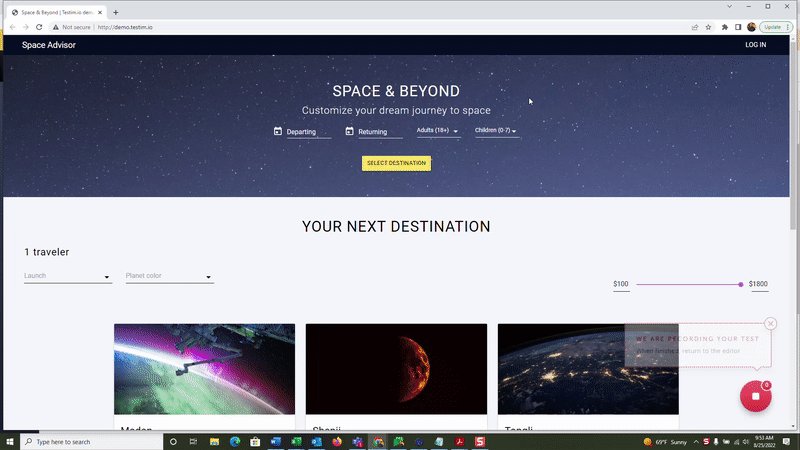Click the Windows taskbar search box
Image resolution: width=800 pixels, height=450 pixels.
[x=92, y=441]
